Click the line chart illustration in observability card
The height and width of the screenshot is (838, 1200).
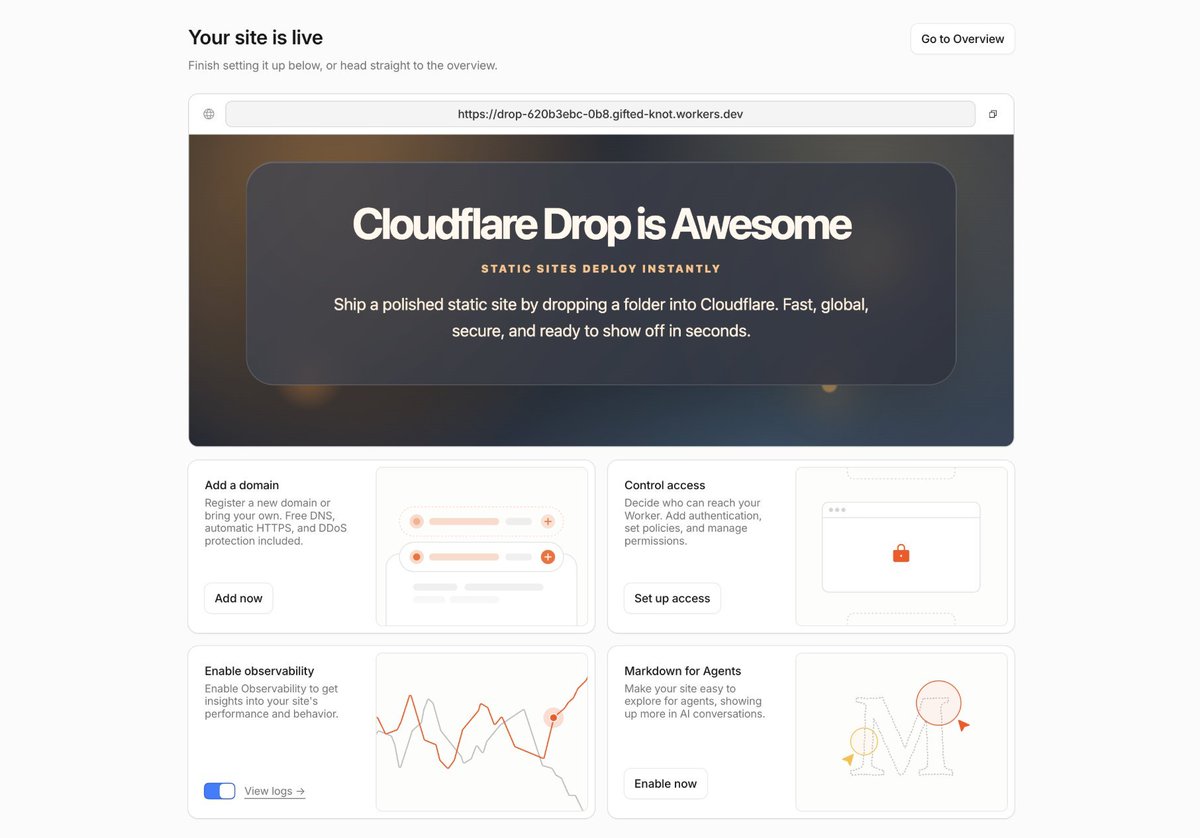pos(482,732)
